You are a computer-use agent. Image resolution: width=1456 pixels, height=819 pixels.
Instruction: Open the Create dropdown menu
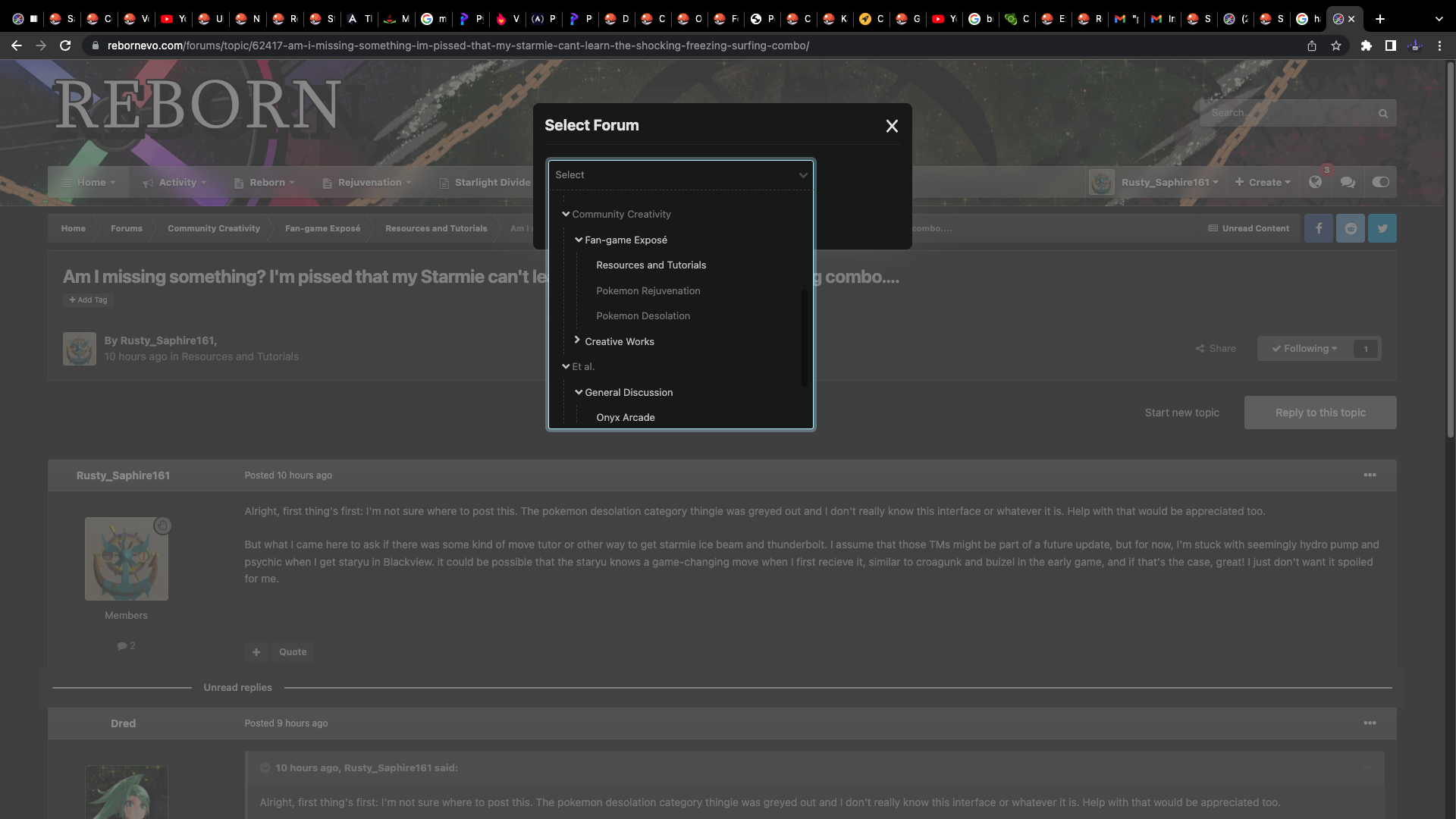click(1263, 183)
